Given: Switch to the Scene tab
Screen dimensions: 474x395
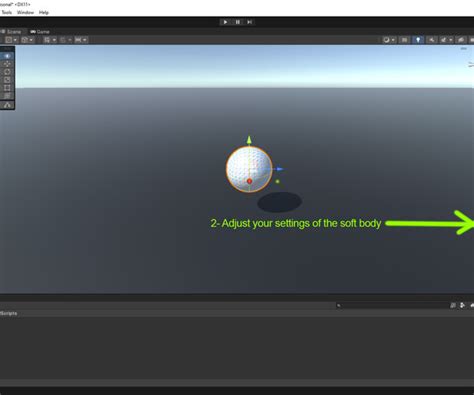Looking at the screenshot, I should 11,32.
